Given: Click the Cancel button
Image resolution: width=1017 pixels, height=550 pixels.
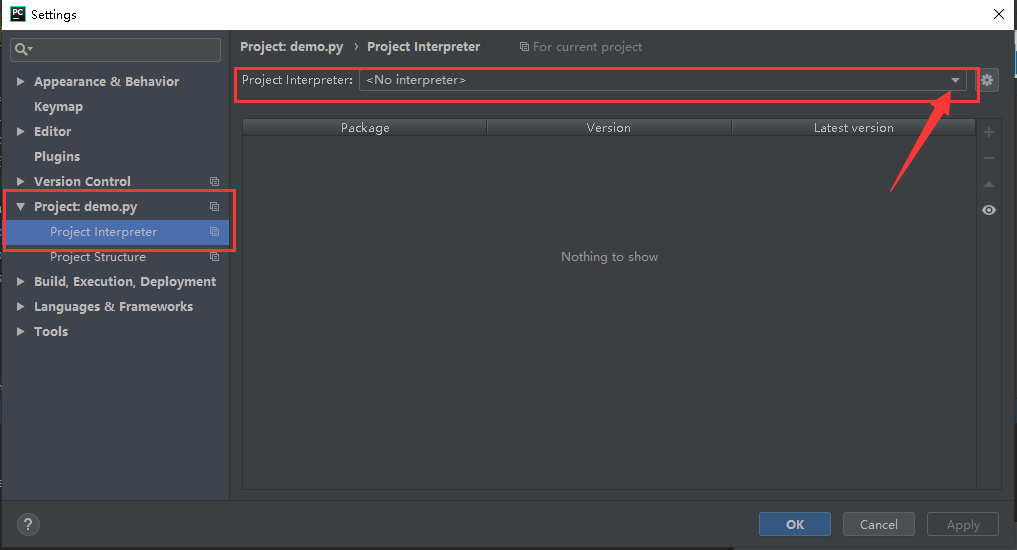Looking at the screenshot, I should click(x=879, y=524).
